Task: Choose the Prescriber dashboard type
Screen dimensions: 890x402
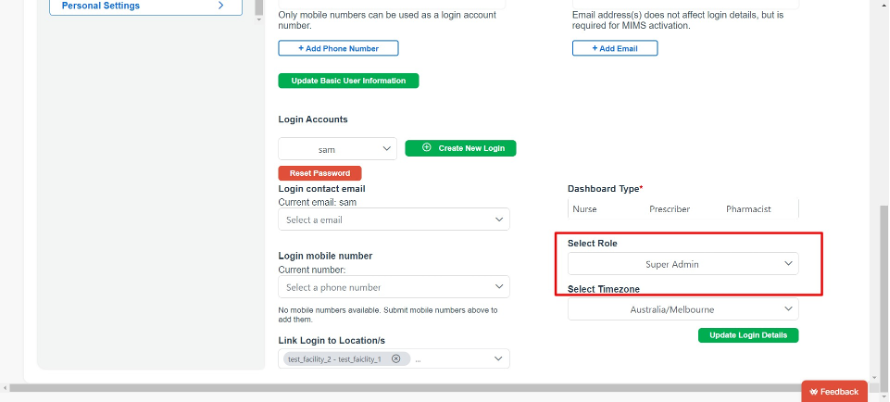Action: point(669,209)
